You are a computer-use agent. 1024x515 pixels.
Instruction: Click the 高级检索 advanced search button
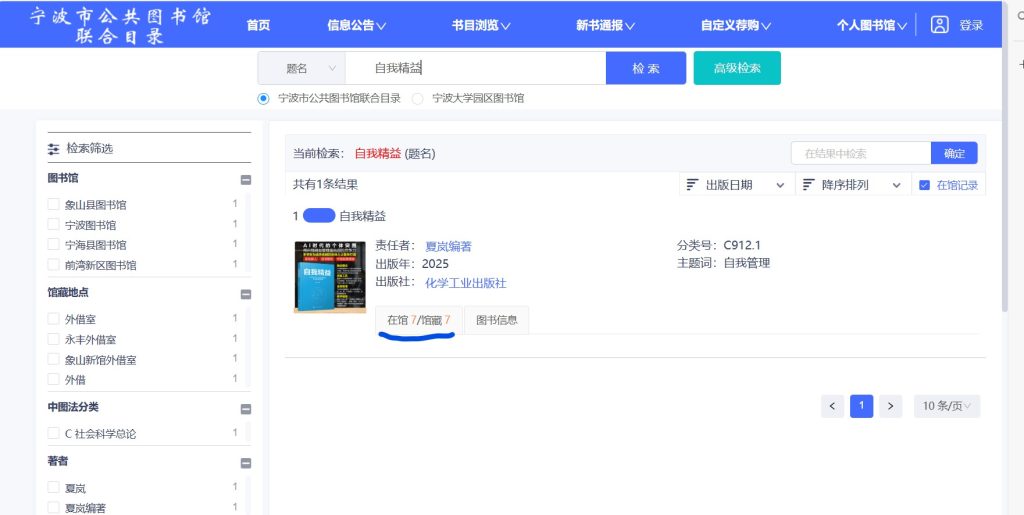pyautogui.click(x=737, y=68)
